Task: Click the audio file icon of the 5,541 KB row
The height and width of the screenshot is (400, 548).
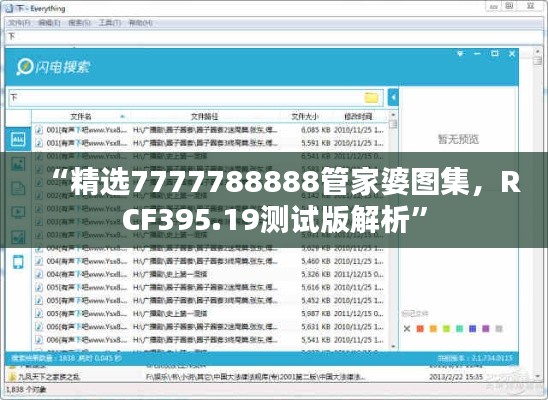Action: click(39, 340)
